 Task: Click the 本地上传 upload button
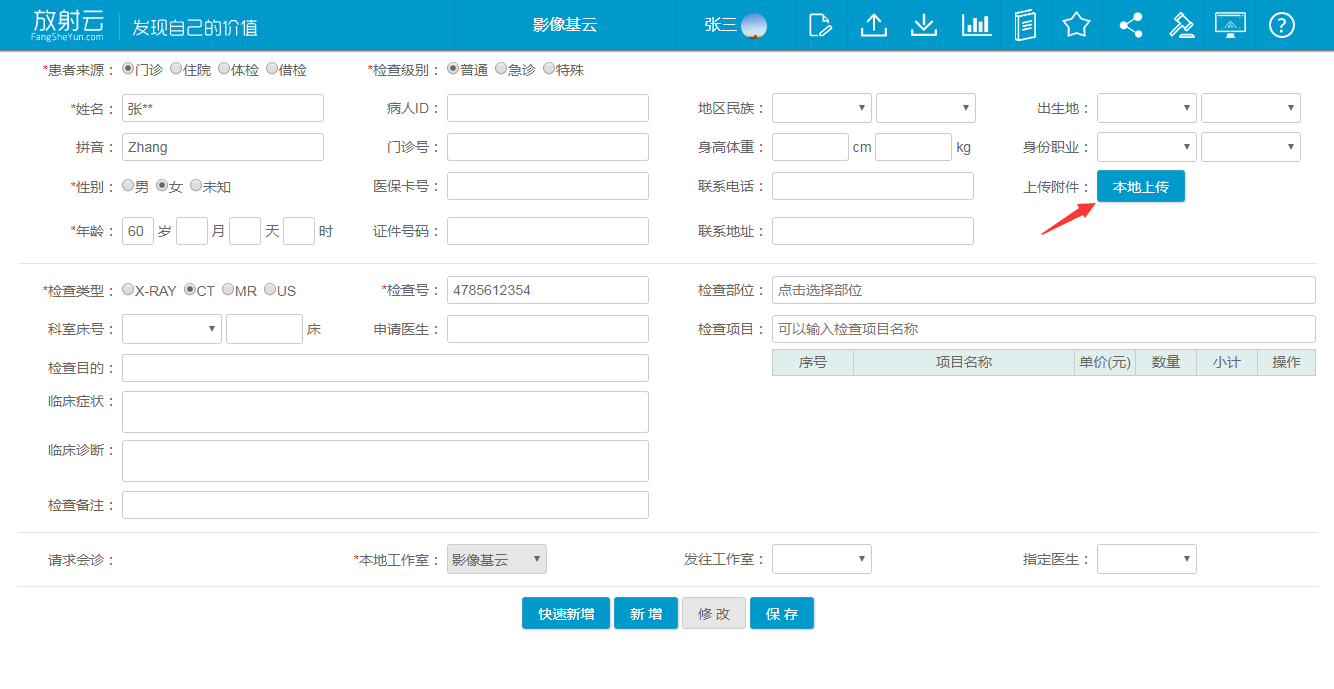click(x=1140, y=187)
